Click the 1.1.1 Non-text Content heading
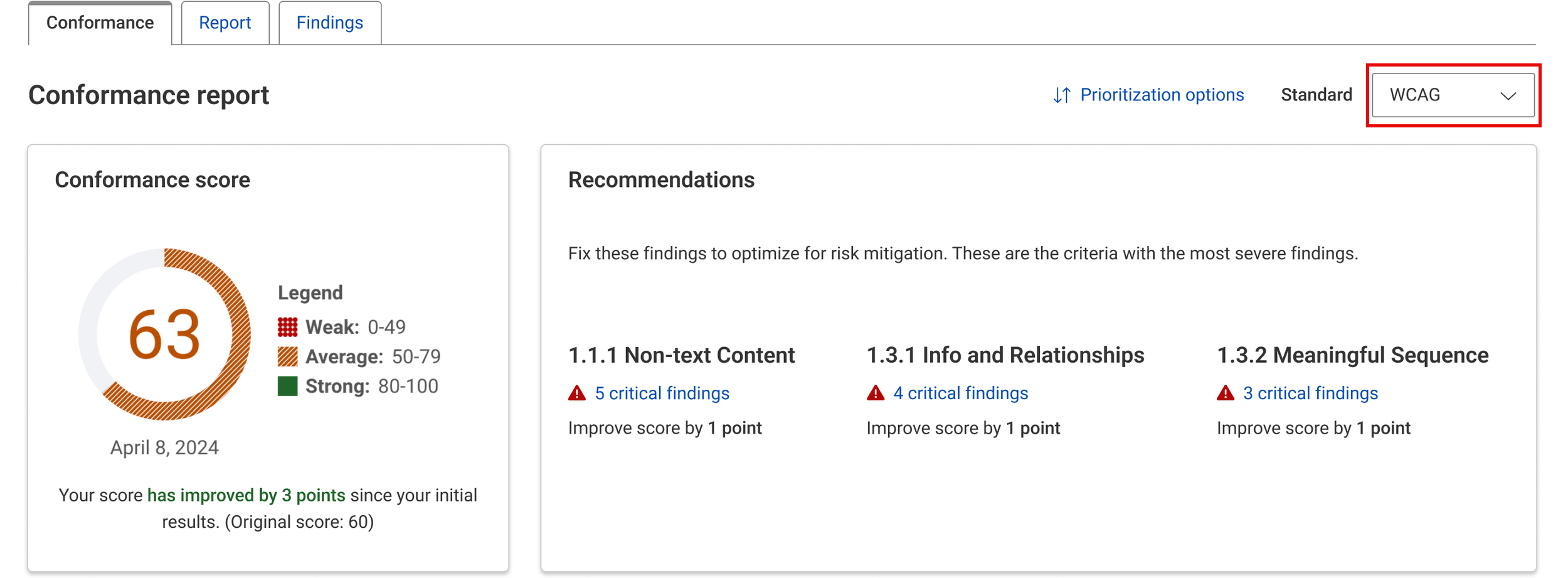1568x578 pixels. point(681,355)
